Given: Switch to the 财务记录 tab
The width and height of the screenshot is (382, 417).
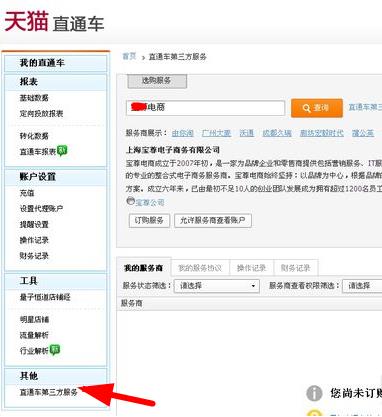Looking at the screenshot, I should [x=295, y=268].
